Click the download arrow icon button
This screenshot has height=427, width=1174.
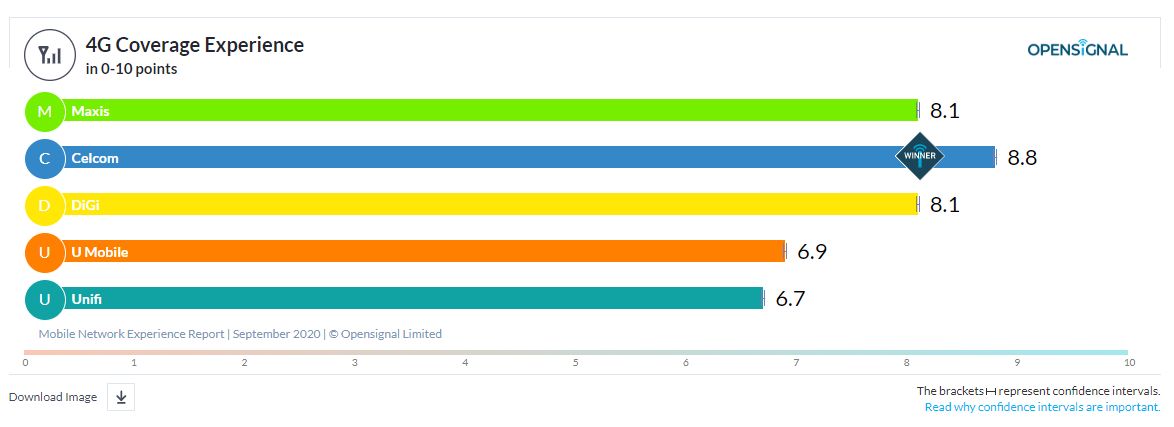(x=121, y=398)
